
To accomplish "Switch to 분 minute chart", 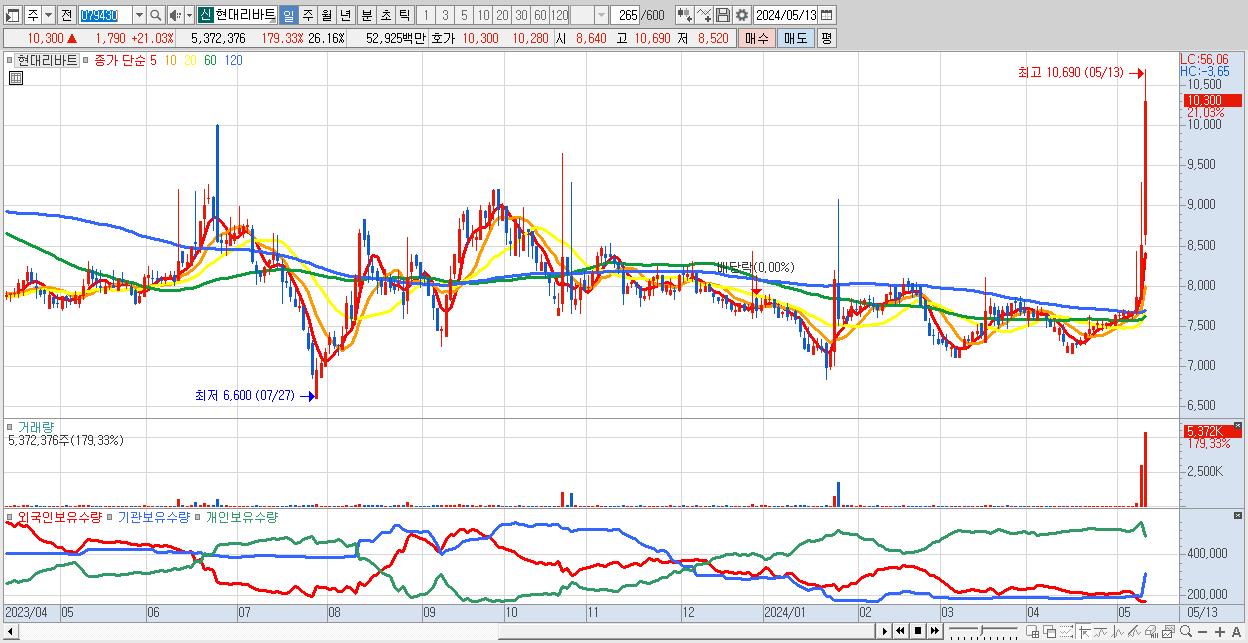I will (x=367, y=15).
